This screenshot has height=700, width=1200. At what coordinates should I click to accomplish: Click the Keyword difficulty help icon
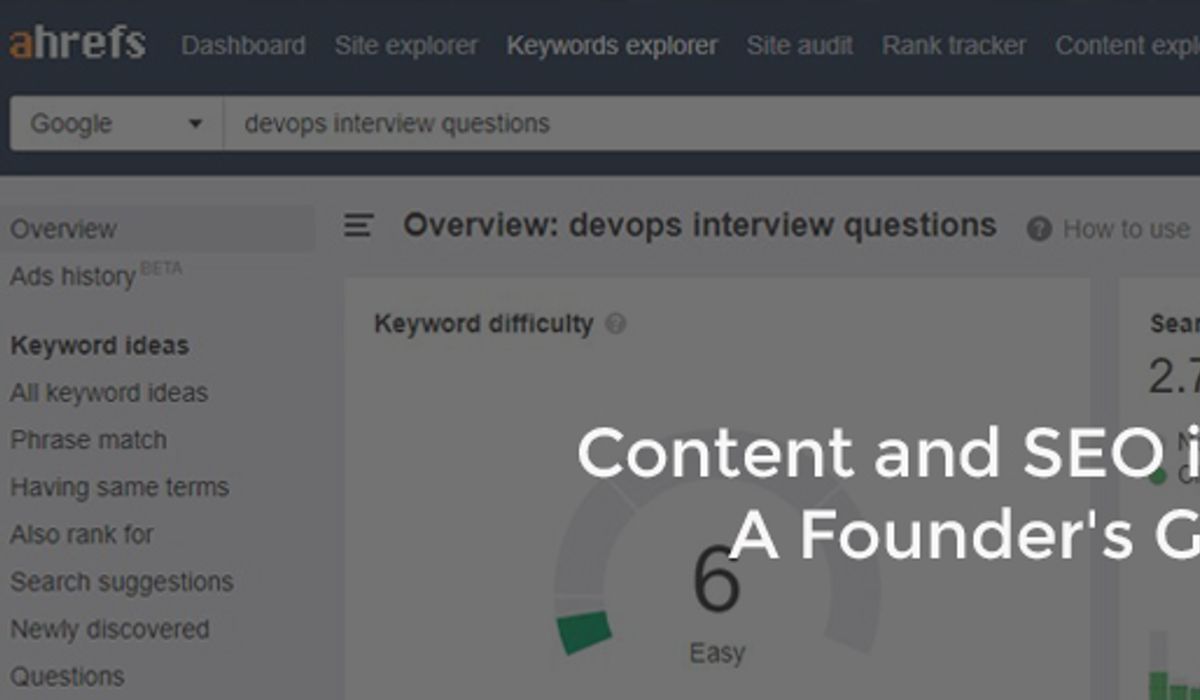pos(616,324)
